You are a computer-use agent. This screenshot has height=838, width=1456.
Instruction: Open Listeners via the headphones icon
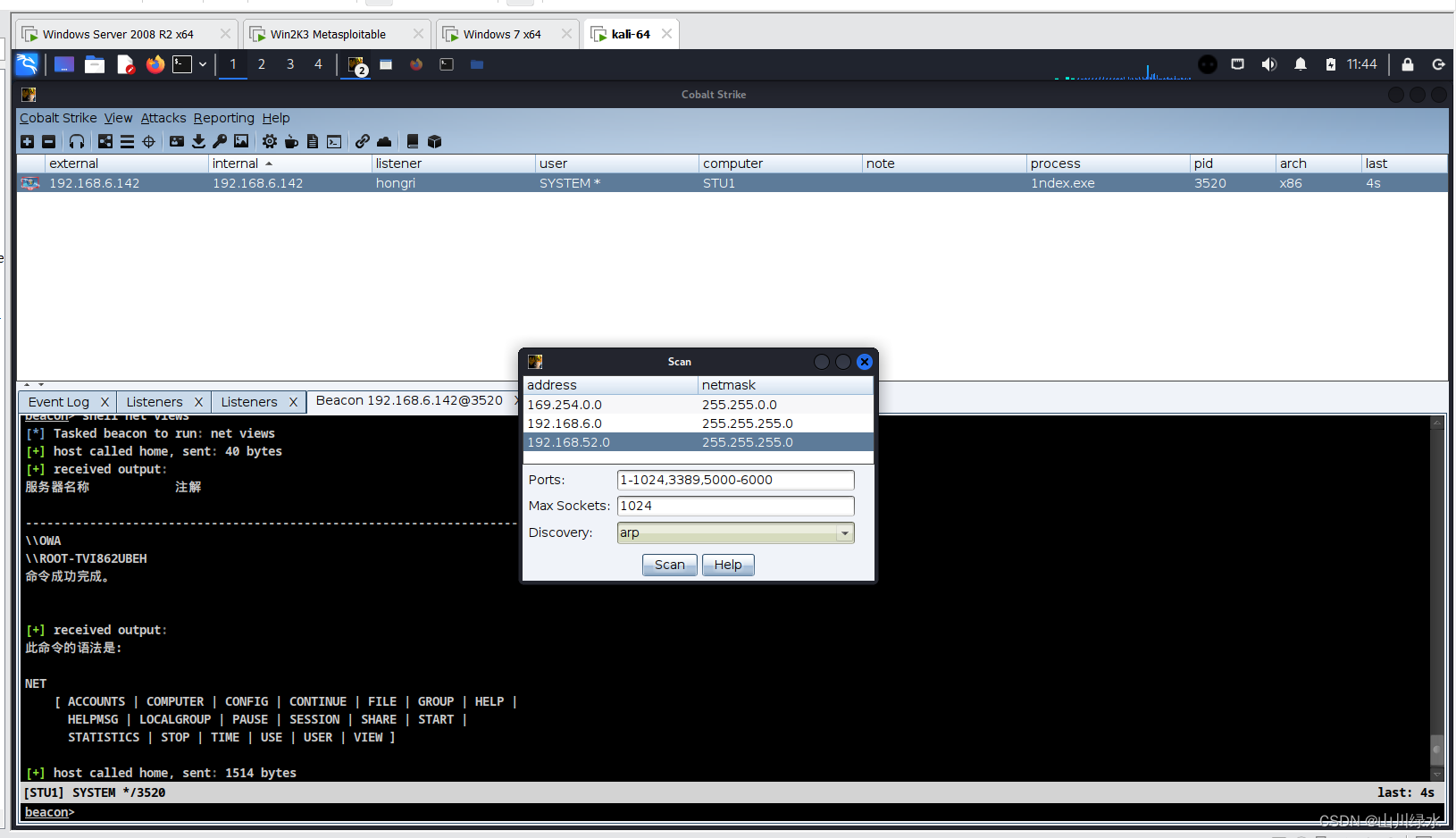click(x=77, y=141)
